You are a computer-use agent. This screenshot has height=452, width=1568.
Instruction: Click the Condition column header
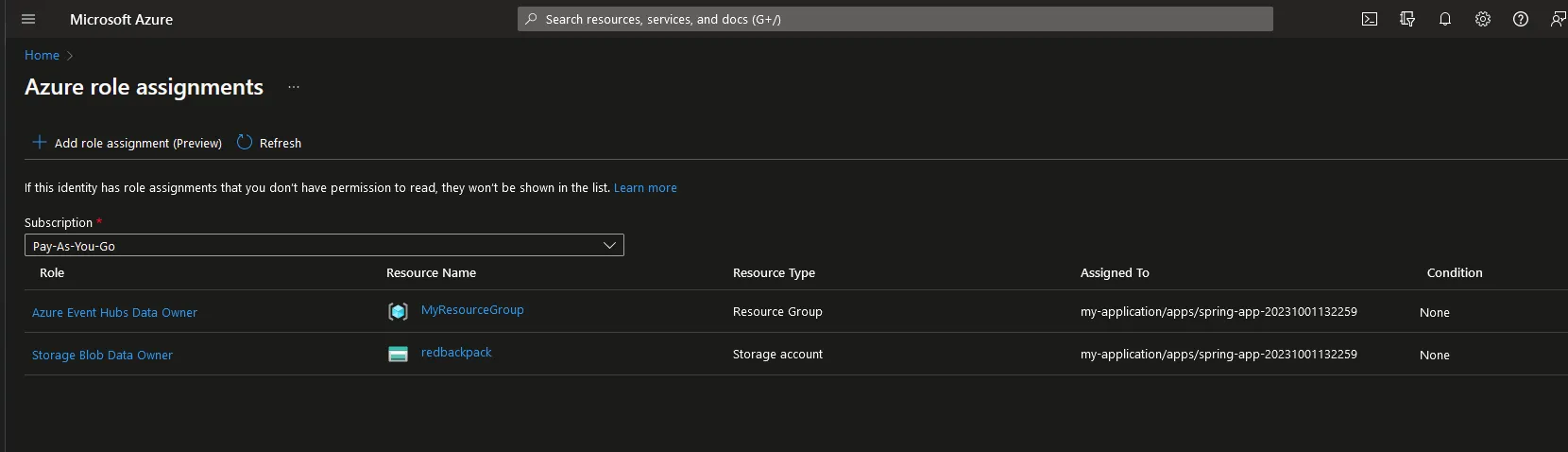coord(1455,272)
